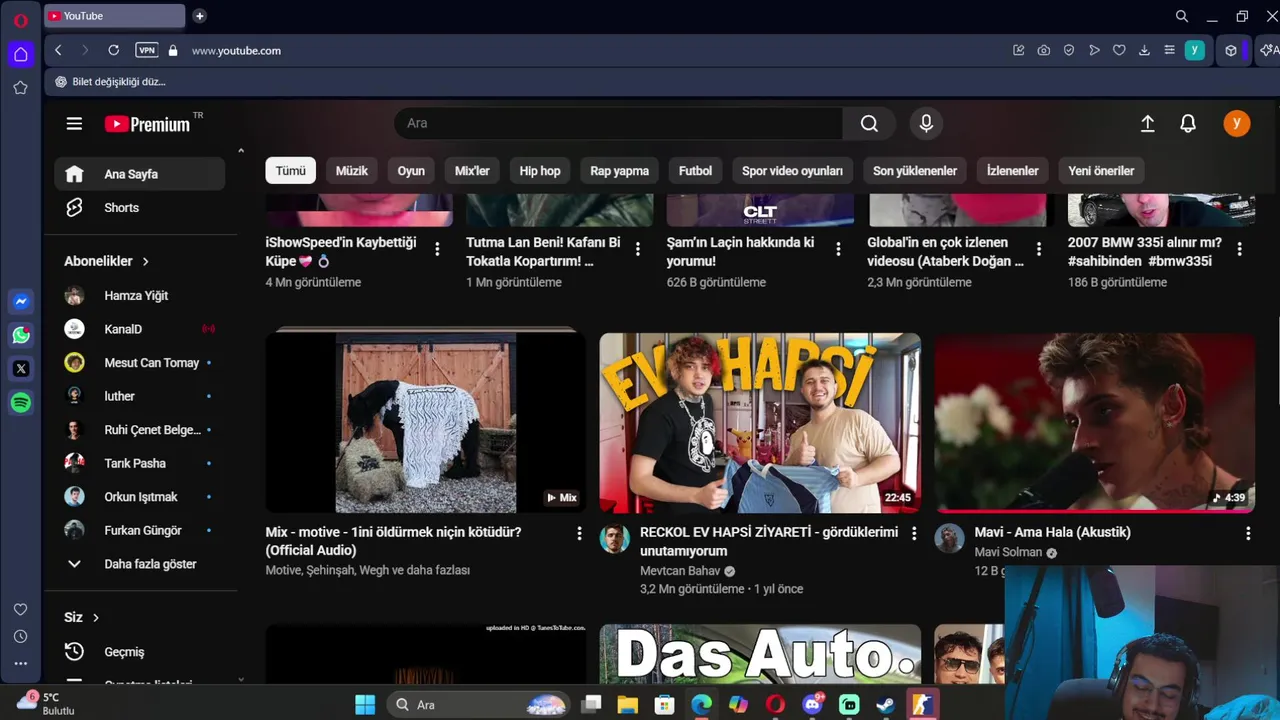Open the YouTube hamburger guide menu
1280x720 pixels.
(74, 124)
